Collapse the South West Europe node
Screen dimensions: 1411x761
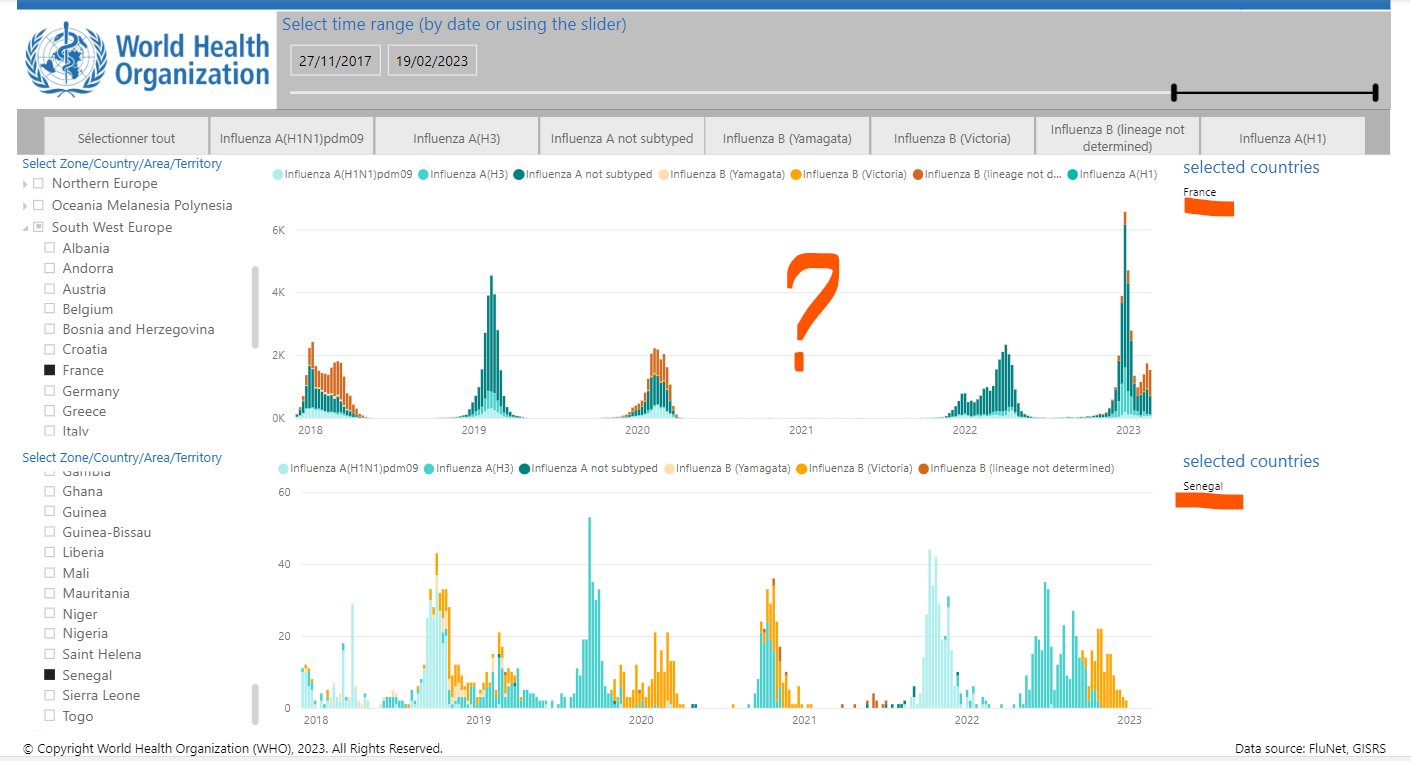tap(25, 228)
